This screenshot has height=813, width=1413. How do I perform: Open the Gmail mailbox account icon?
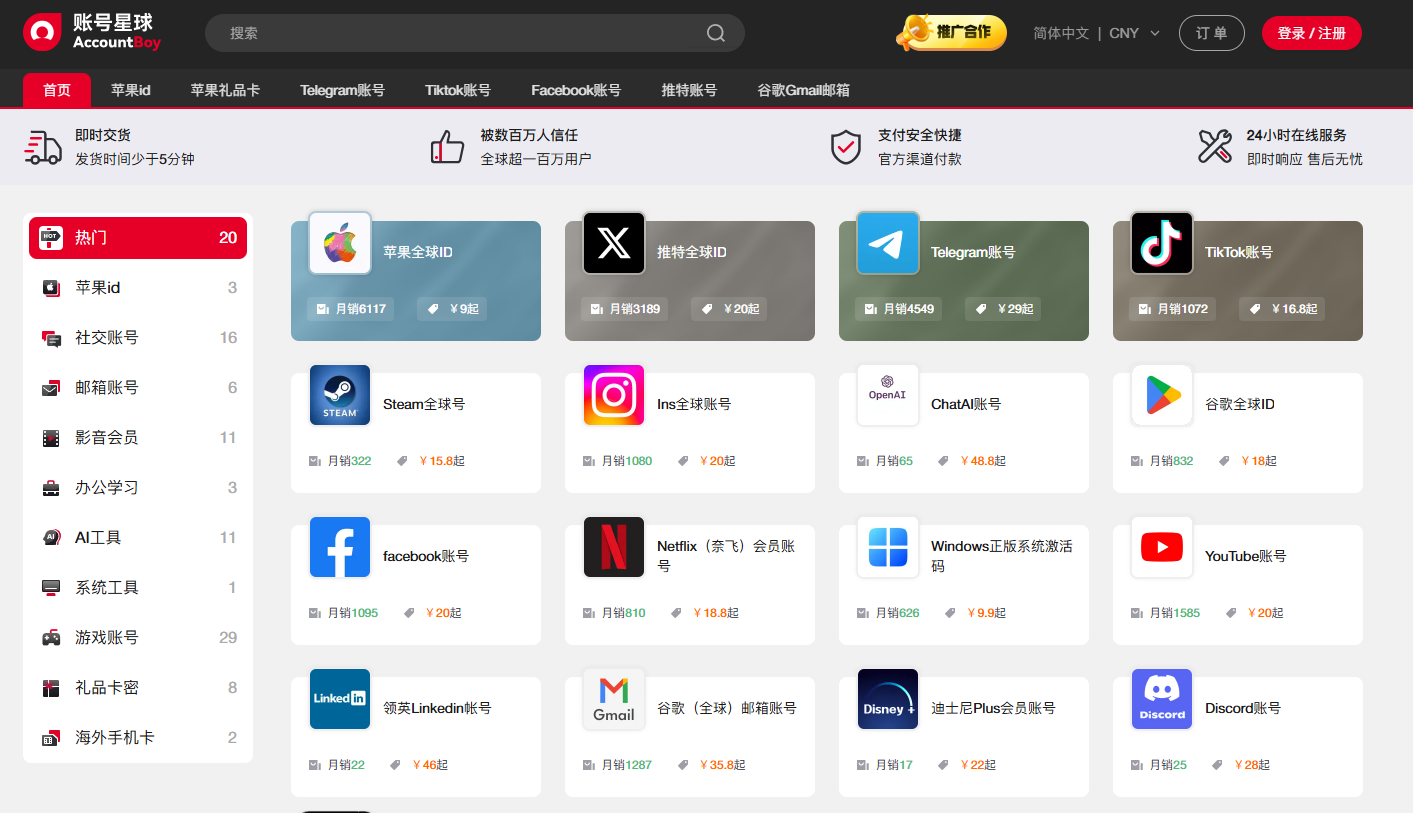click(x=614, y=699)
